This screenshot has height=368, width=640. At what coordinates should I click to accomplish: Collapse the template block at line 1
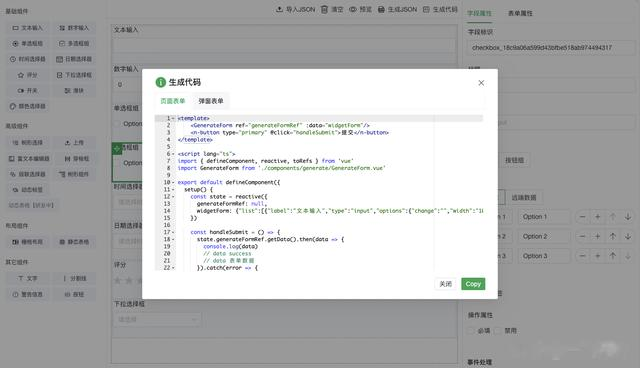tap(173, 118)
